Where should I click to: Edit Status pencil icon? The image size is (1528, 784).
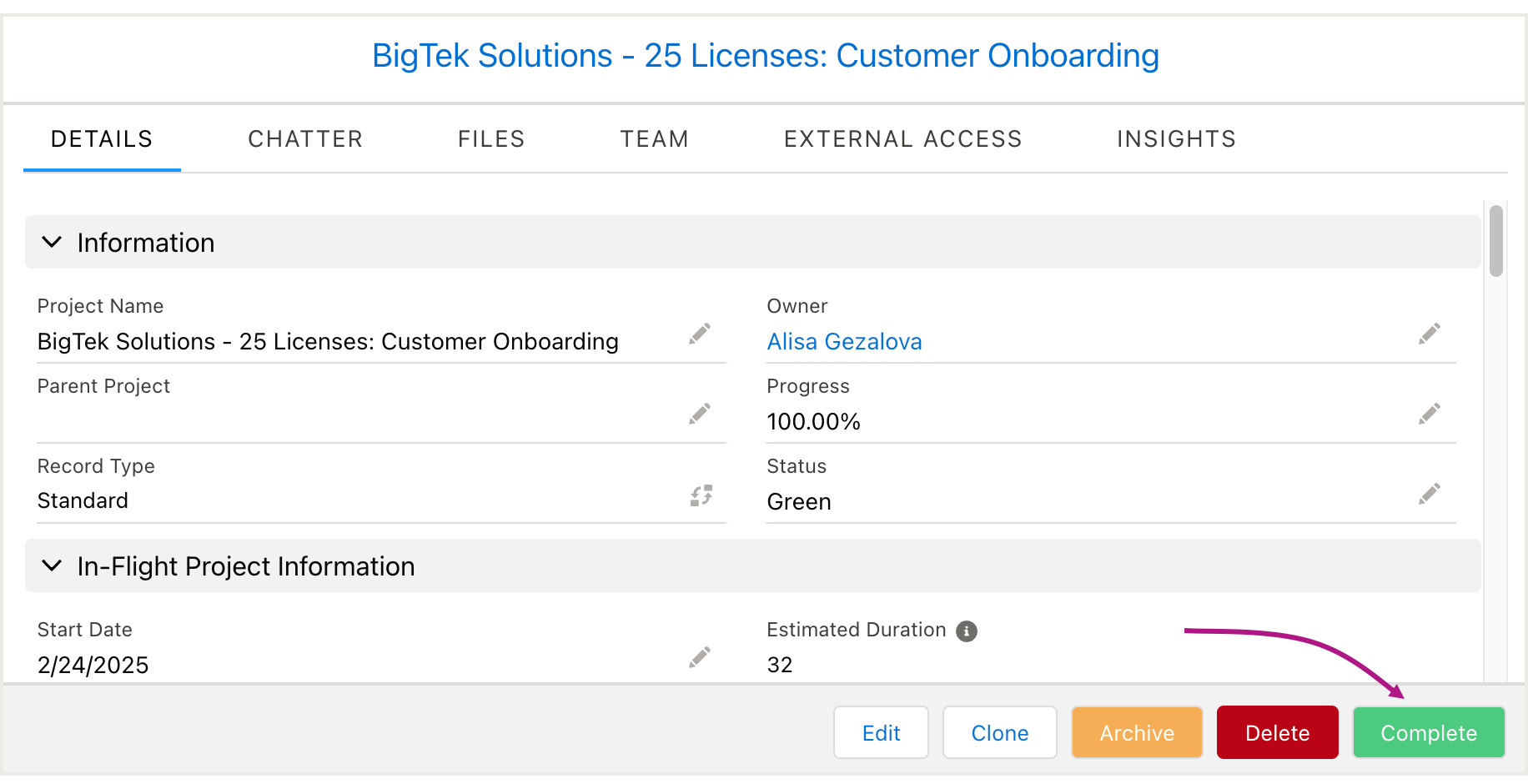pyautogui.click(x=1430, y=495)
